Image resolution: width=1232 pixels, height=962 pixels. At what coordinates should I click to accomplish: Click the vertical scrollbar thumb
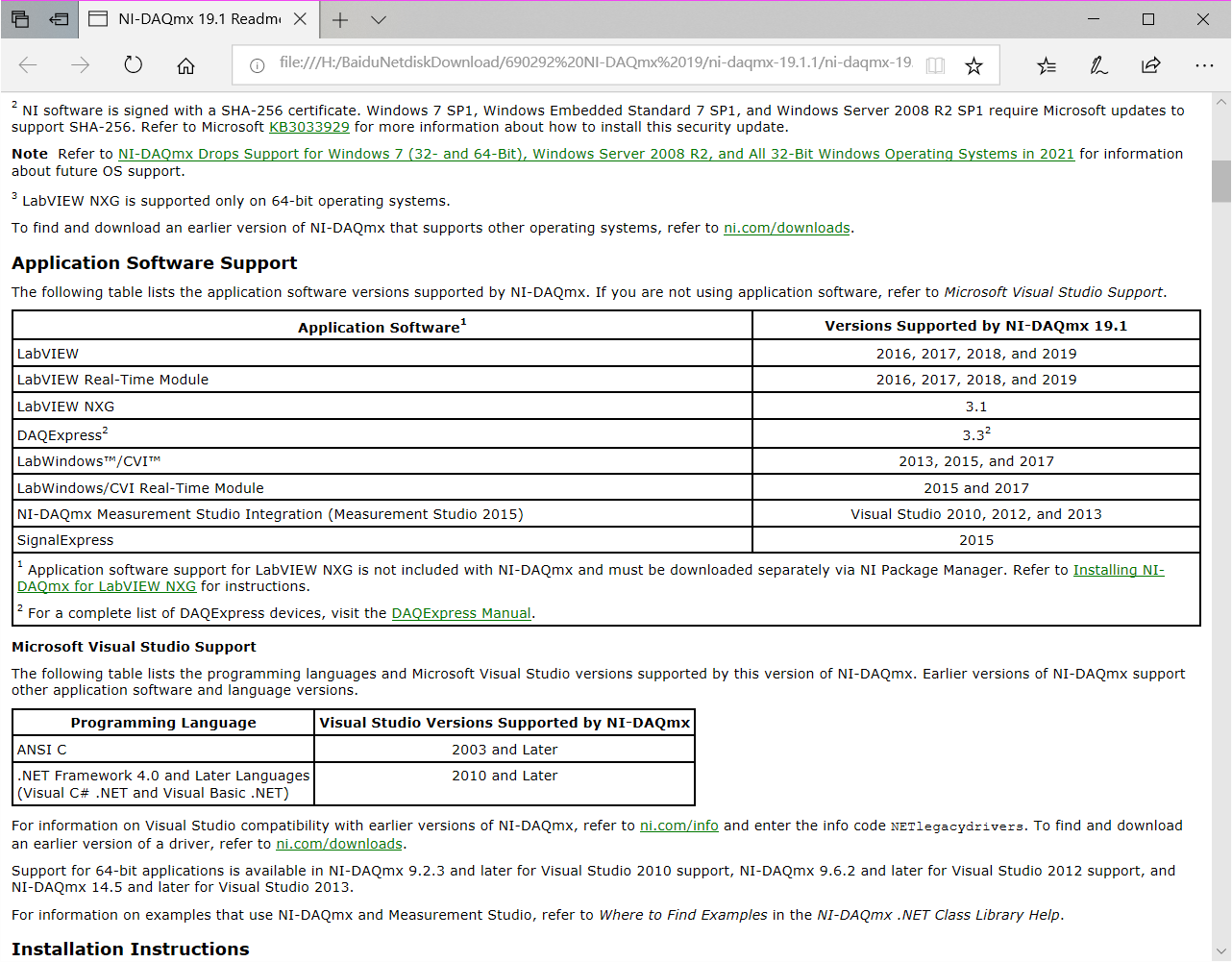tap(1221, 181)
